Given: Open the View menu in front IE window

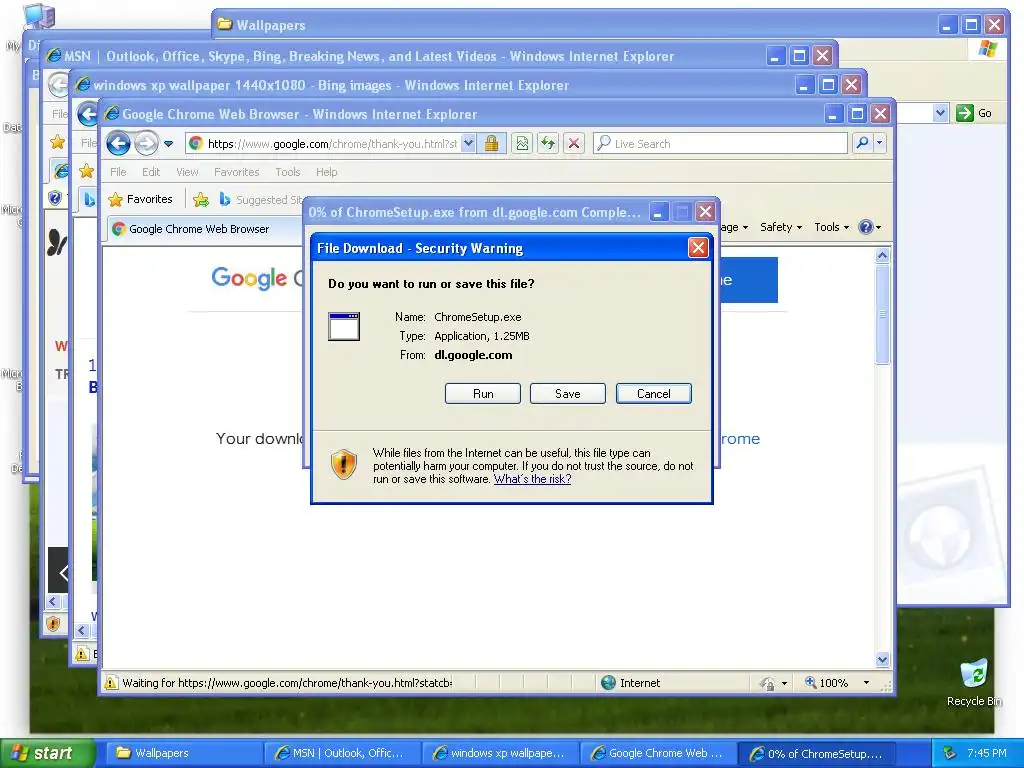Looking at the screenshot, I should point(187,172).
